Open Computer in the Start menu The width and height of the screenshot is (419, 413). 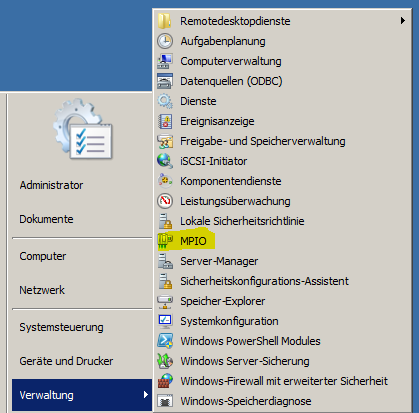click(82, 256)
